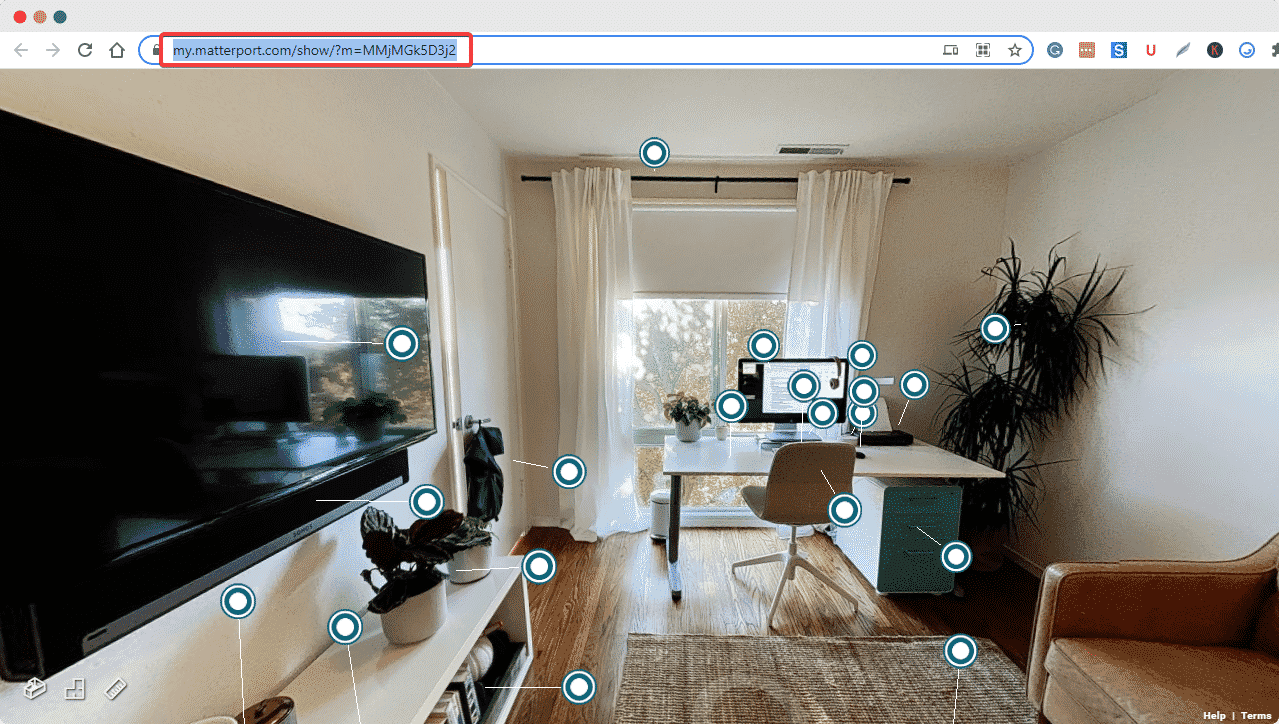Click the red U extension icon
1279x724 pixels.
click(x=1150, y=49)
